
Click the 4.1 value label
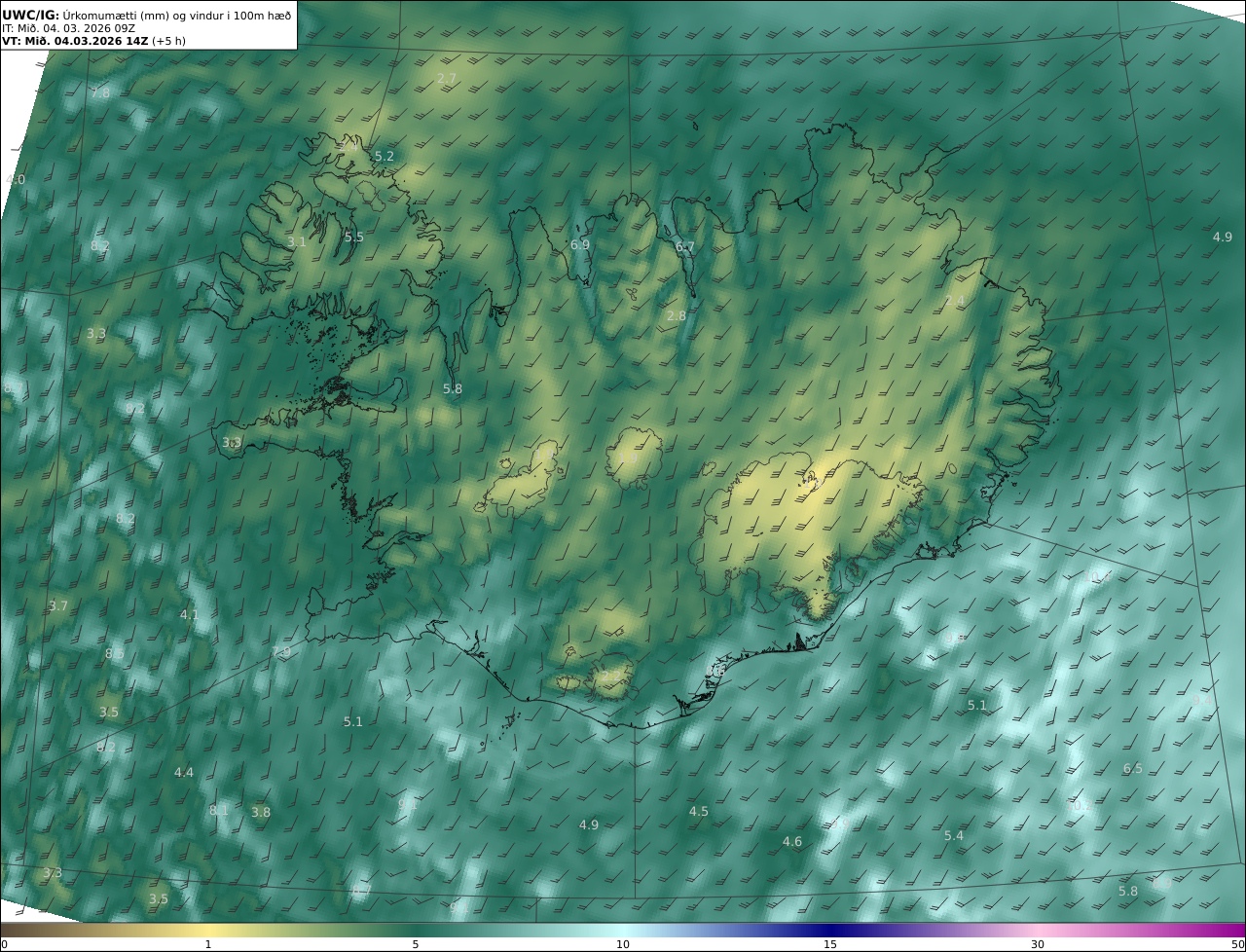click(x=189, y=614)
